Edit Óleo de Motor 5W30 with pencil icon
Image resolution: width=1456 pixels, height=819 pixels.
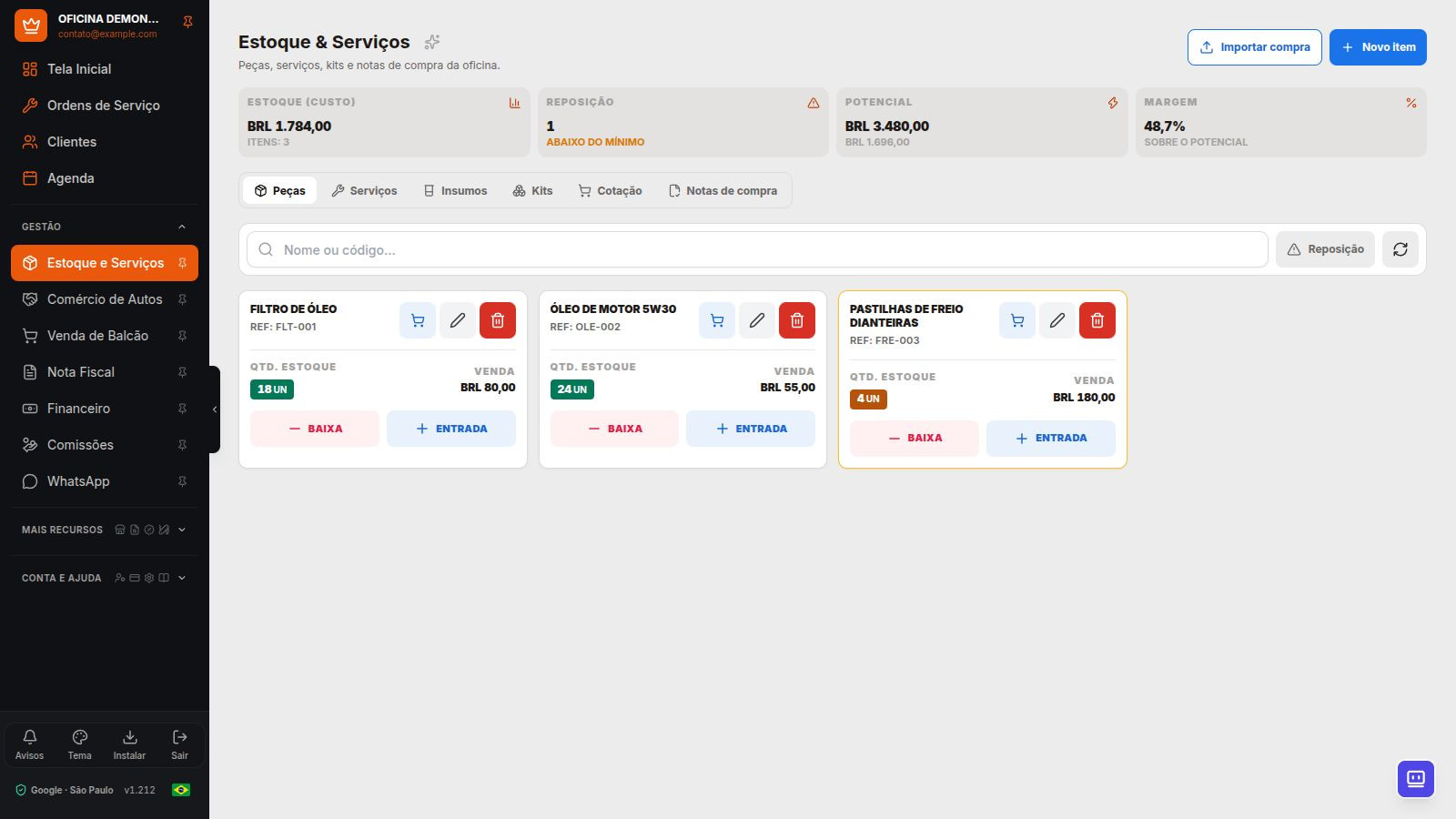point(757,320)
